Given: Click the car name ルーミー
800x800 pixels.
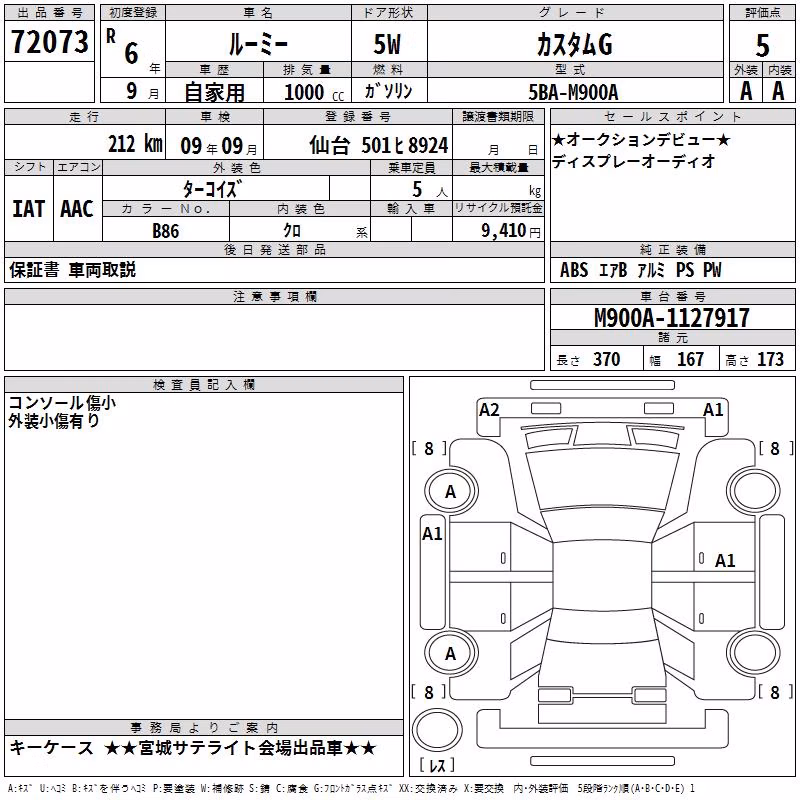Looking at the screenshot, I should [x=258, y=44].
